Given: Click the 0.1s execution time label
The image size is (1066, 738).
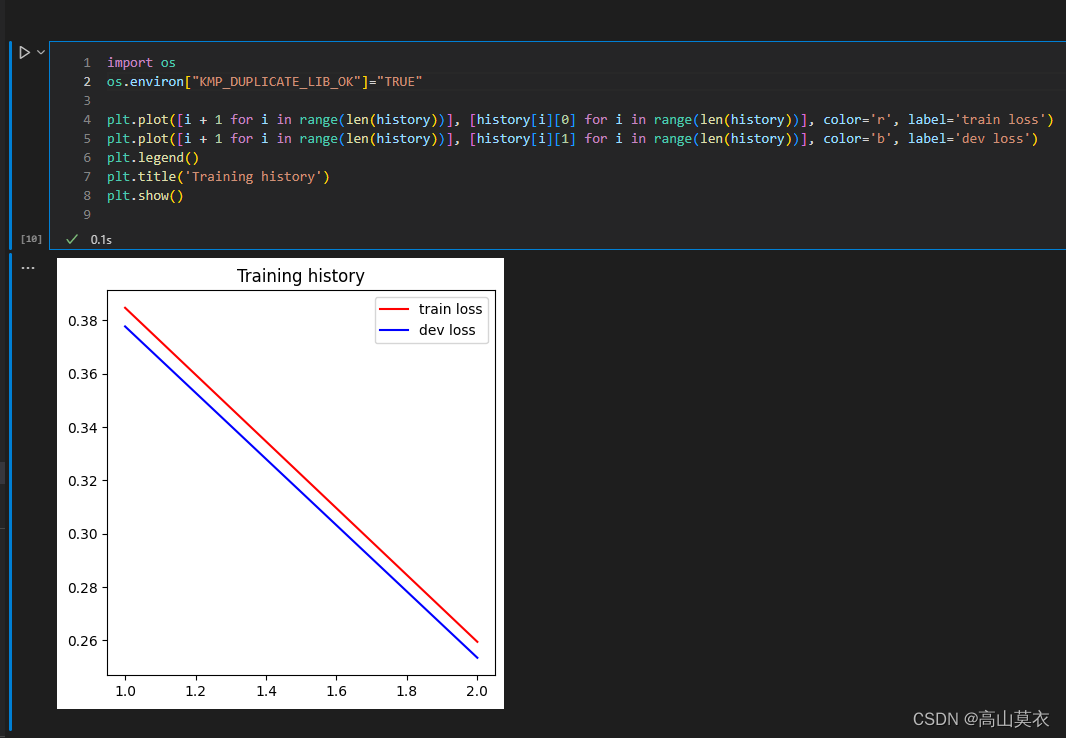Looking at the screenshot, I should [x=101, y=239].
